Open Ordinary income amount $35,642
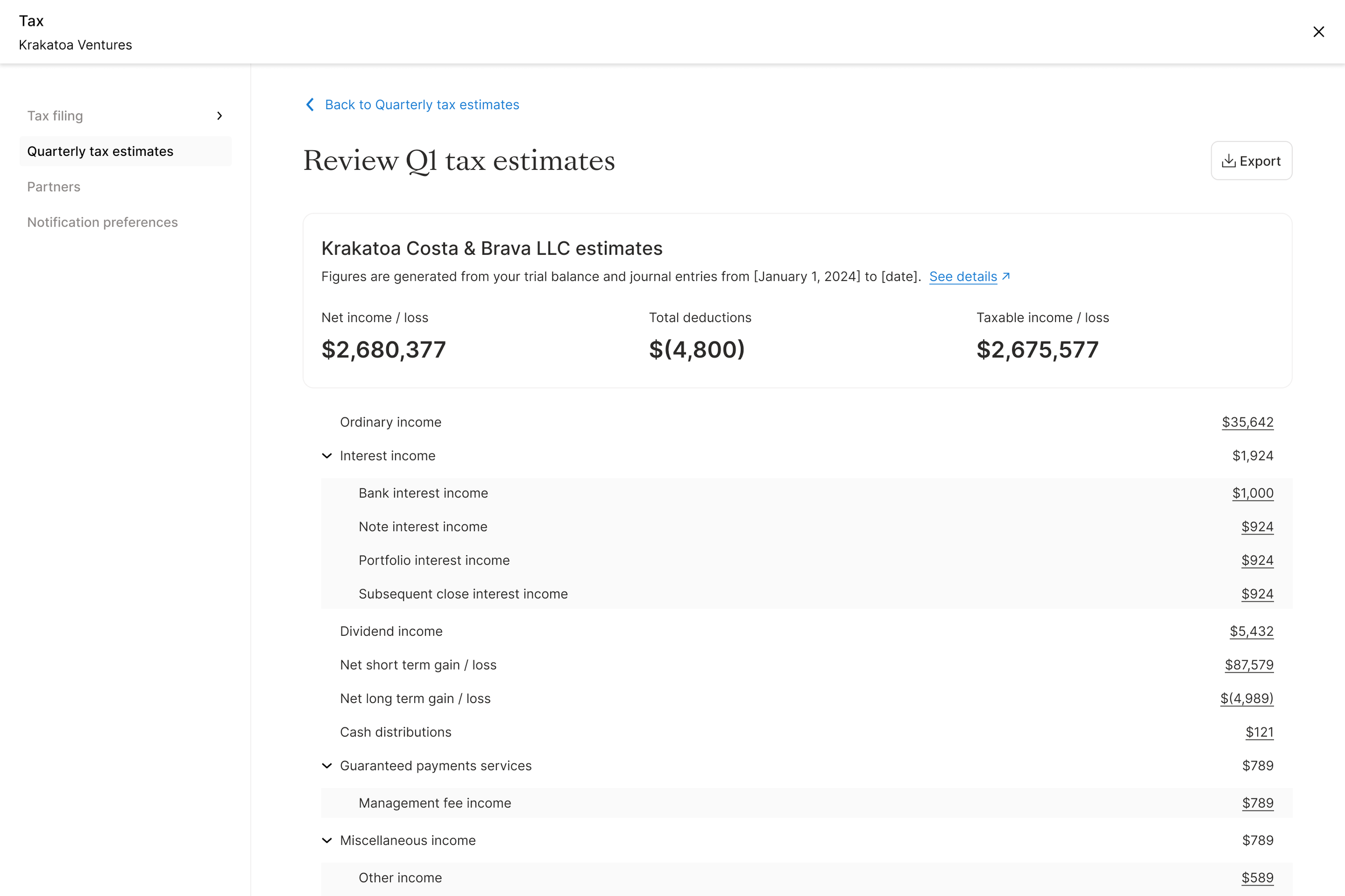 tap(1247, 422)
